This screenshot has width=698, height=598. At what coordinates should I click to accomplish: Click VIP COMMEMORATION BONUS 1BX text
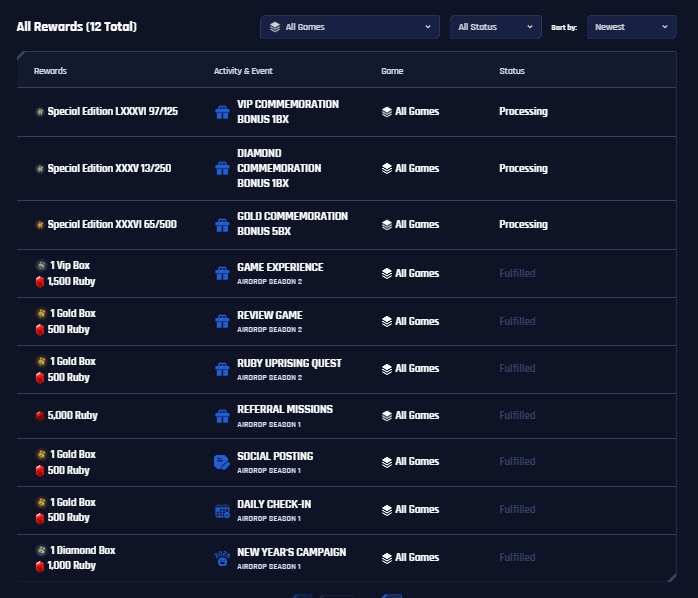(288, 112)
